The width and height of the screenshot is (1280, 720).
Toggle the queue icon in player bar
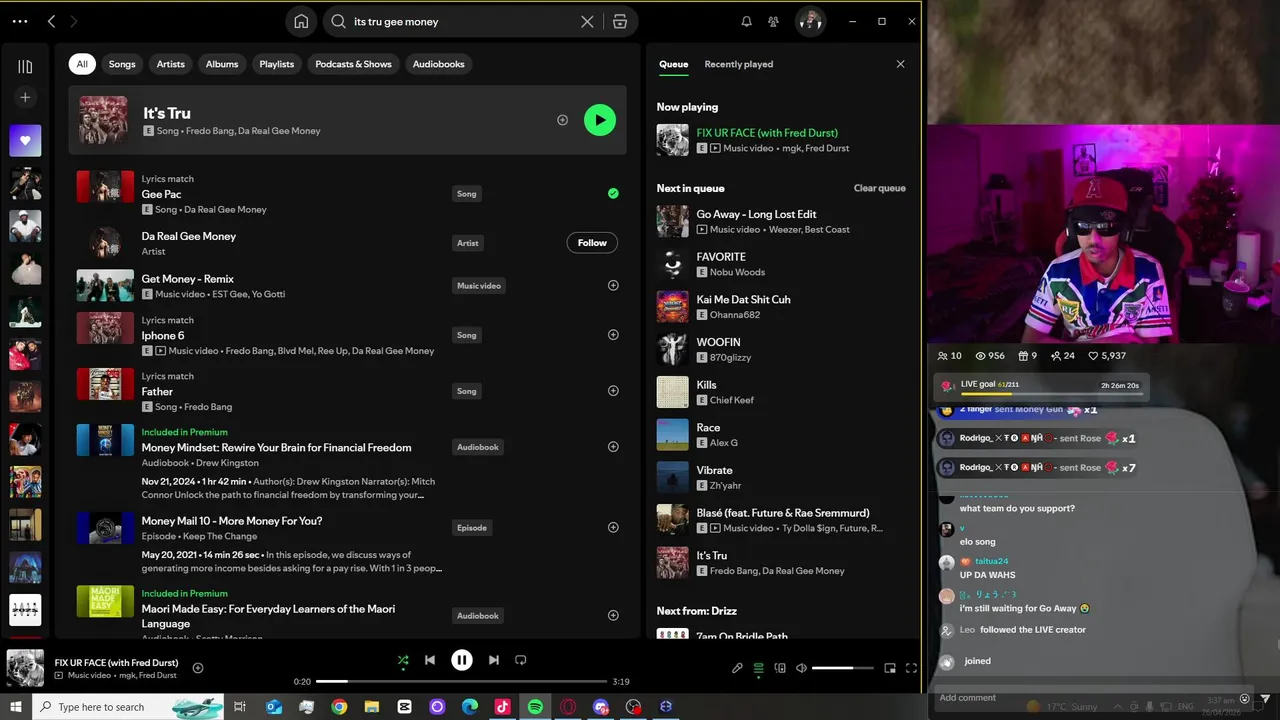tap(759, 668)
